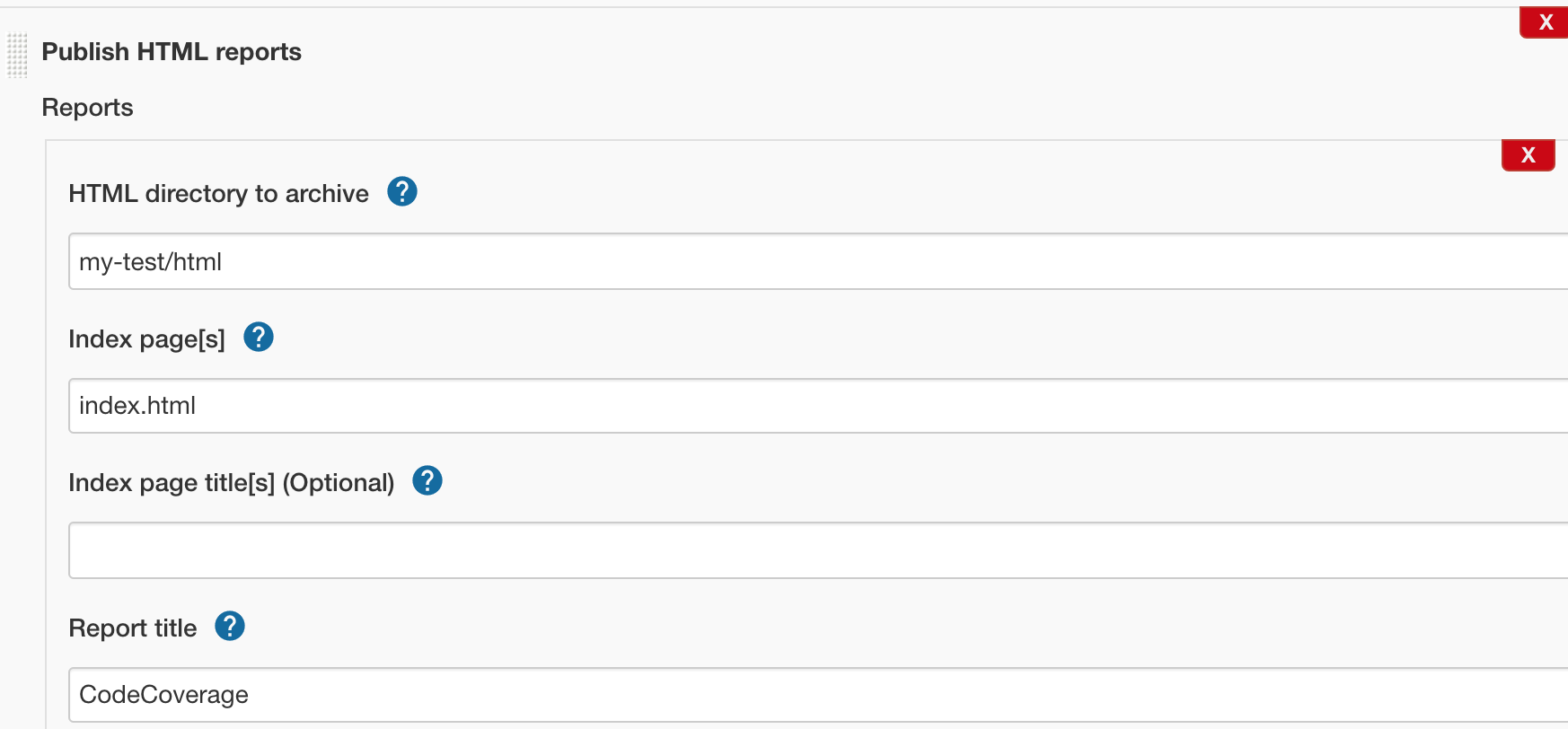Click the Reports section label
The image size is (1568, 729).
click(88, 108)
